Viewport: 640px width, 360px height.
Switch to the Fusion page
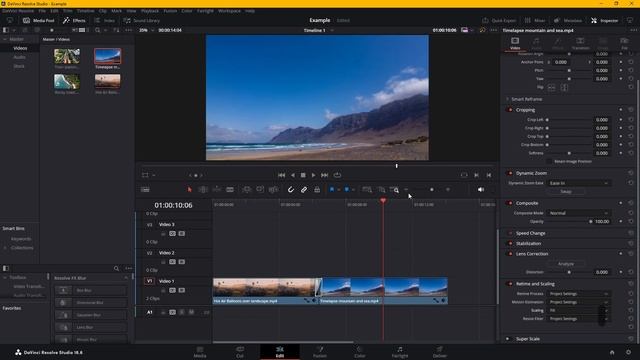coord(320,352)
